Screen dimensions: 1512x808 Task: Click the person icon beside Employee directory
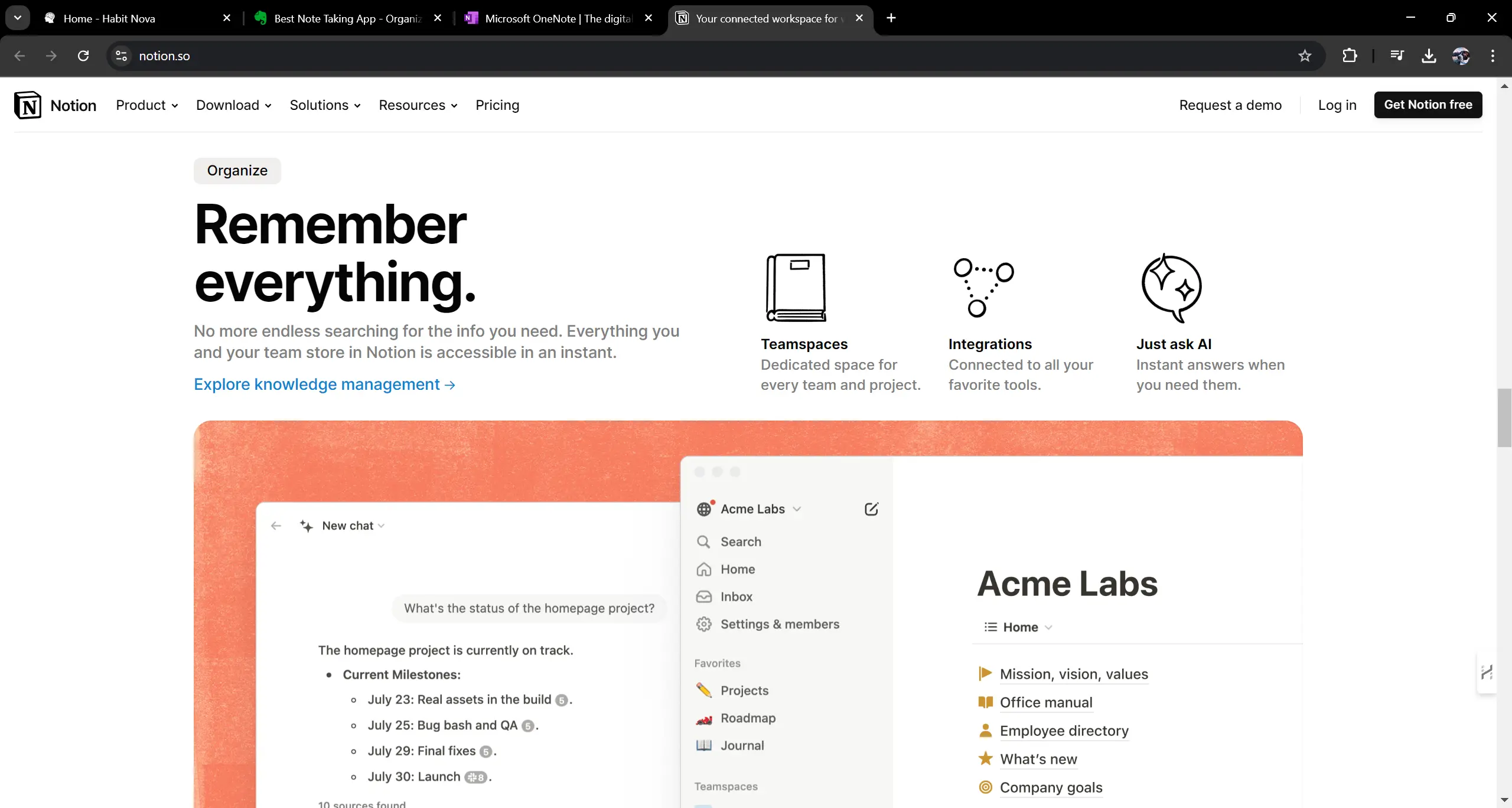985,731
